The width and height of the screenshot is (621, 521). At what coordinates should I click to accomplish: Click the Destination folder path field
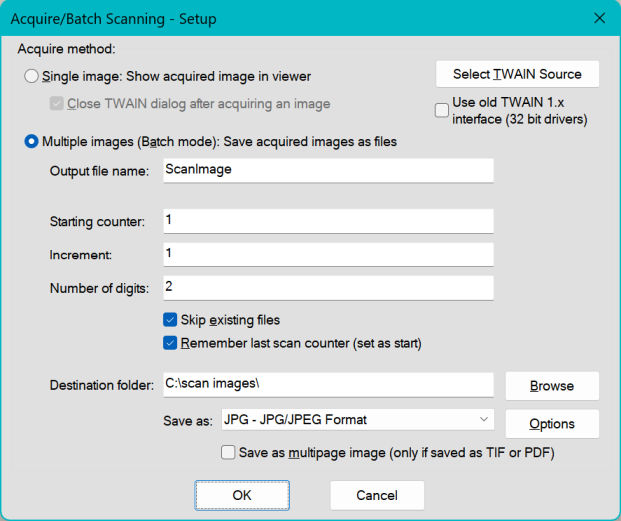[x=326, y=385]
